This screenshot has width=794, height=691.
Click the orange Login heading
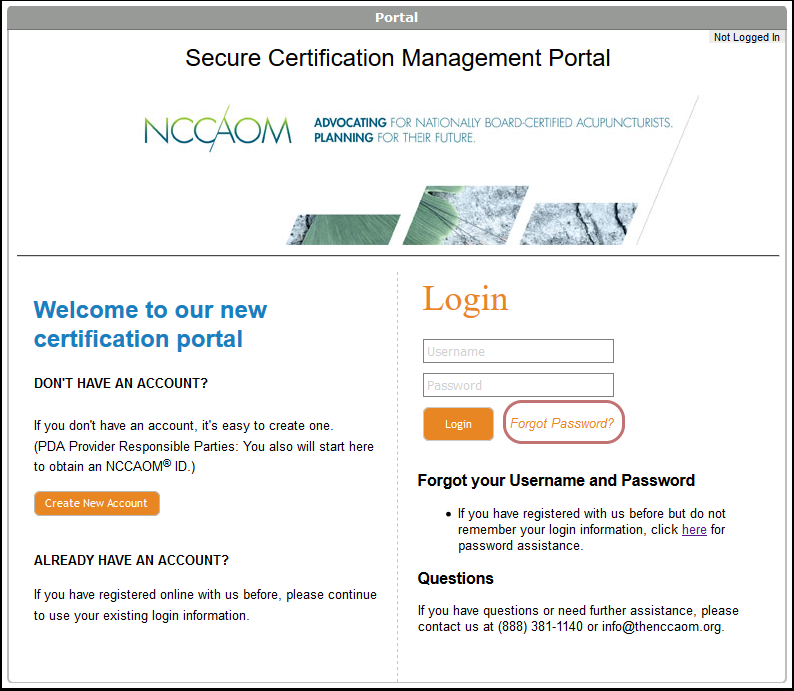[465, 299]
